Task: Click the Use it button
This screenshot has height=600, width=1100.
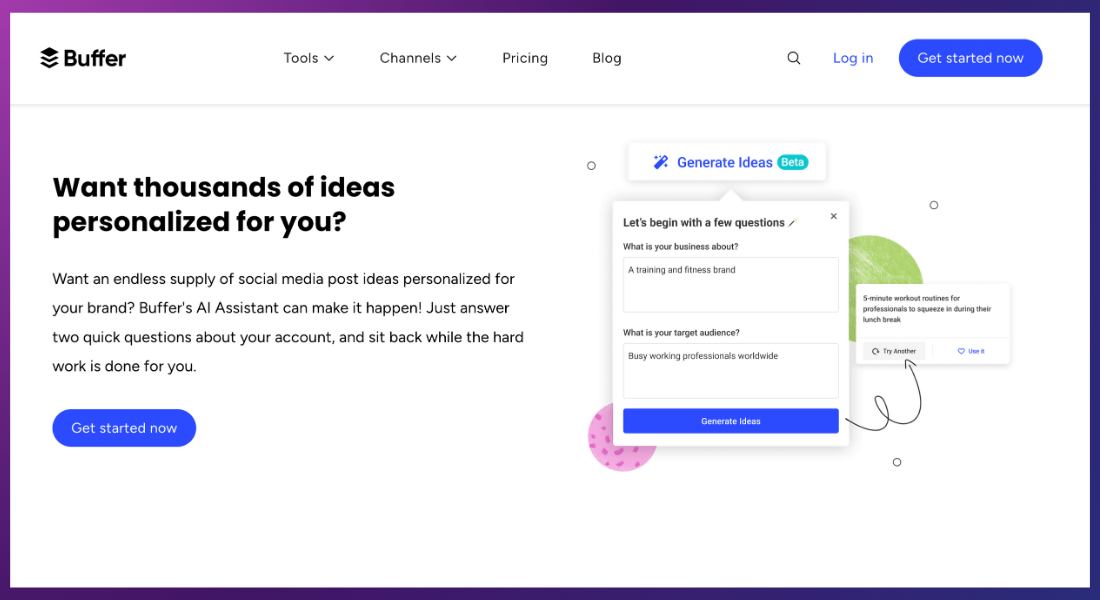Action: click(x=971, y=351)
